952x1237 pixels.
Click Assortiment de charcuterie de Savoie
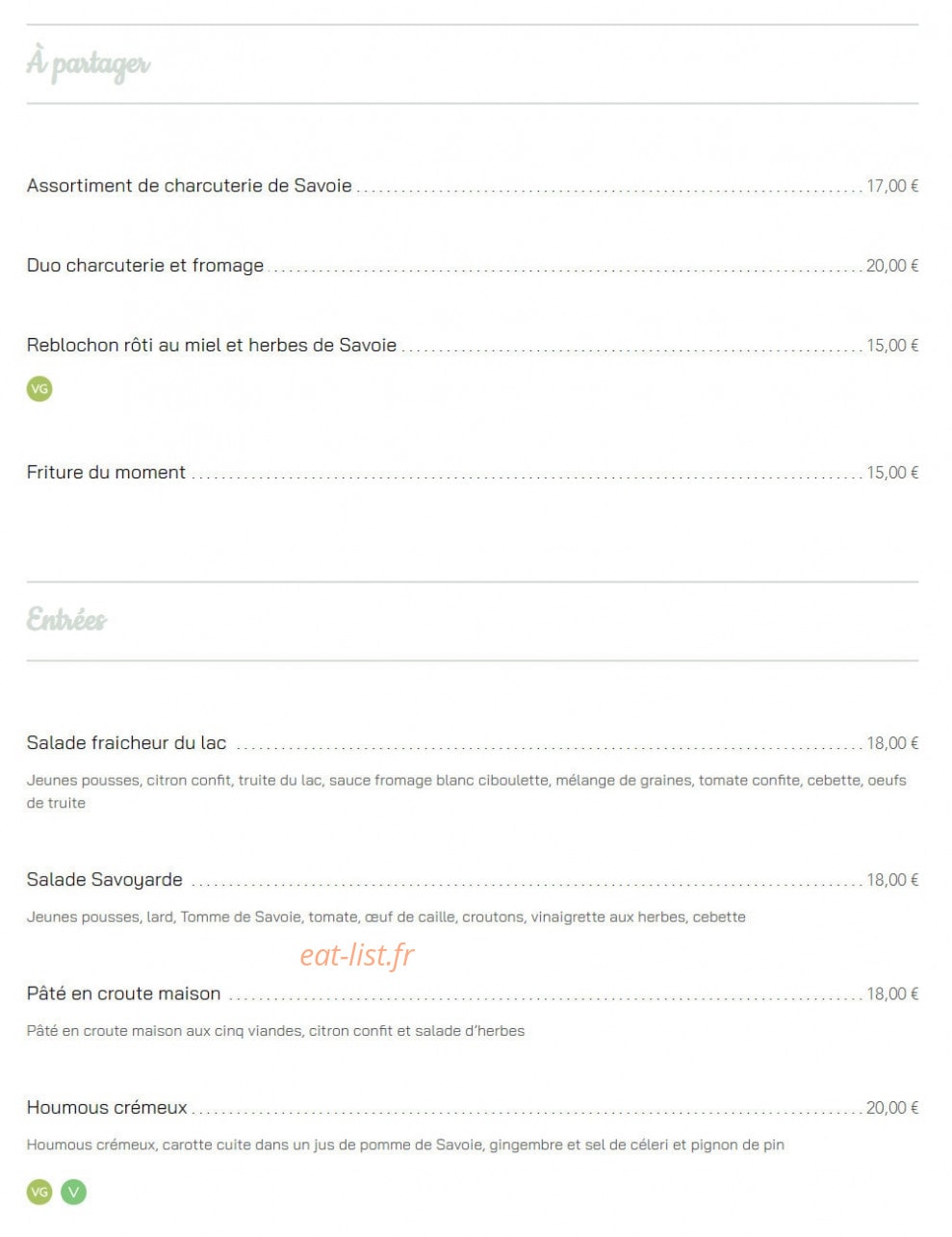pyautogui.click(x=190, y=186)
